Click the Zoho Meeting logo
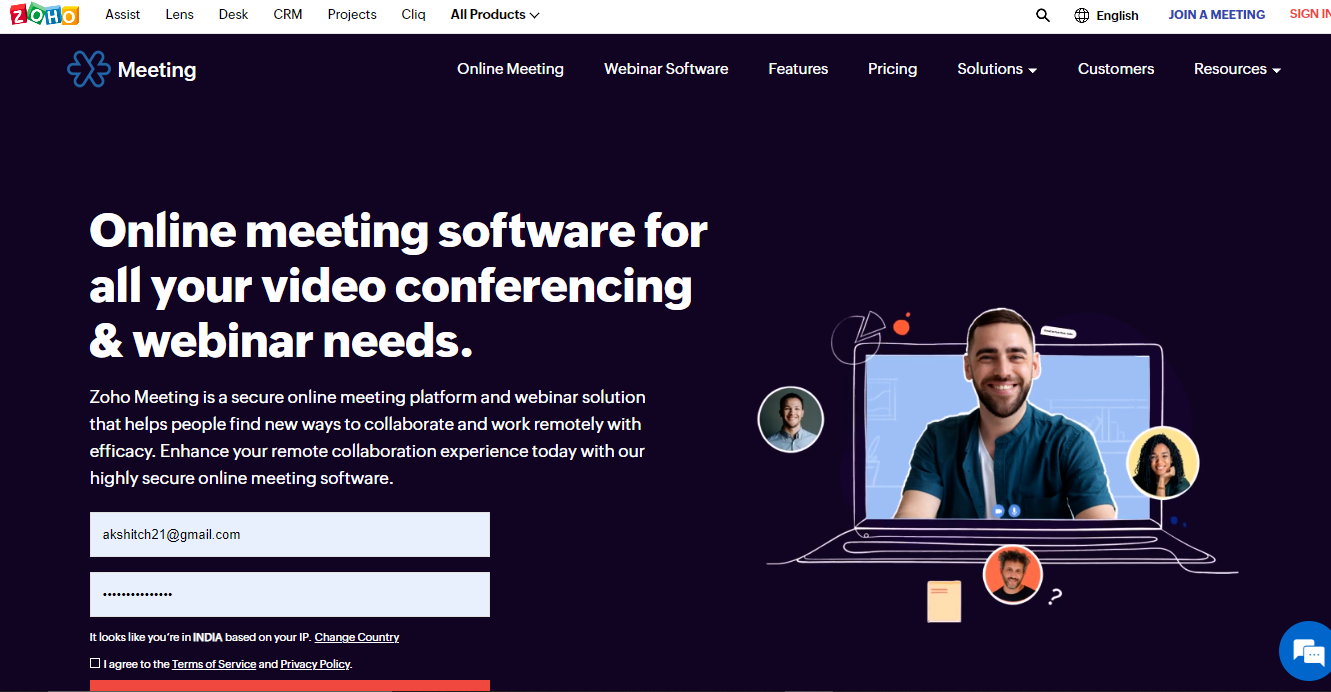1331x692 pixels. pyautogui.click(x=131, y=69)
